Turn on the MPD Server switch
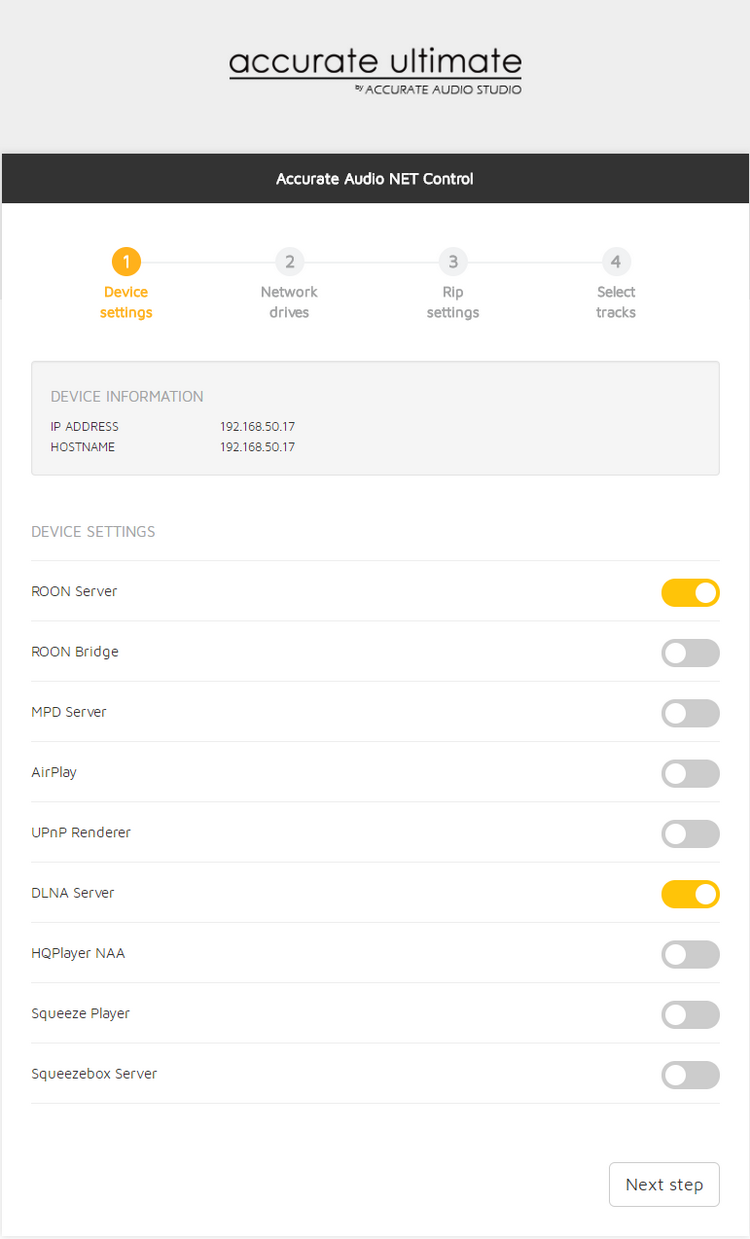 (x=690, y=713)
